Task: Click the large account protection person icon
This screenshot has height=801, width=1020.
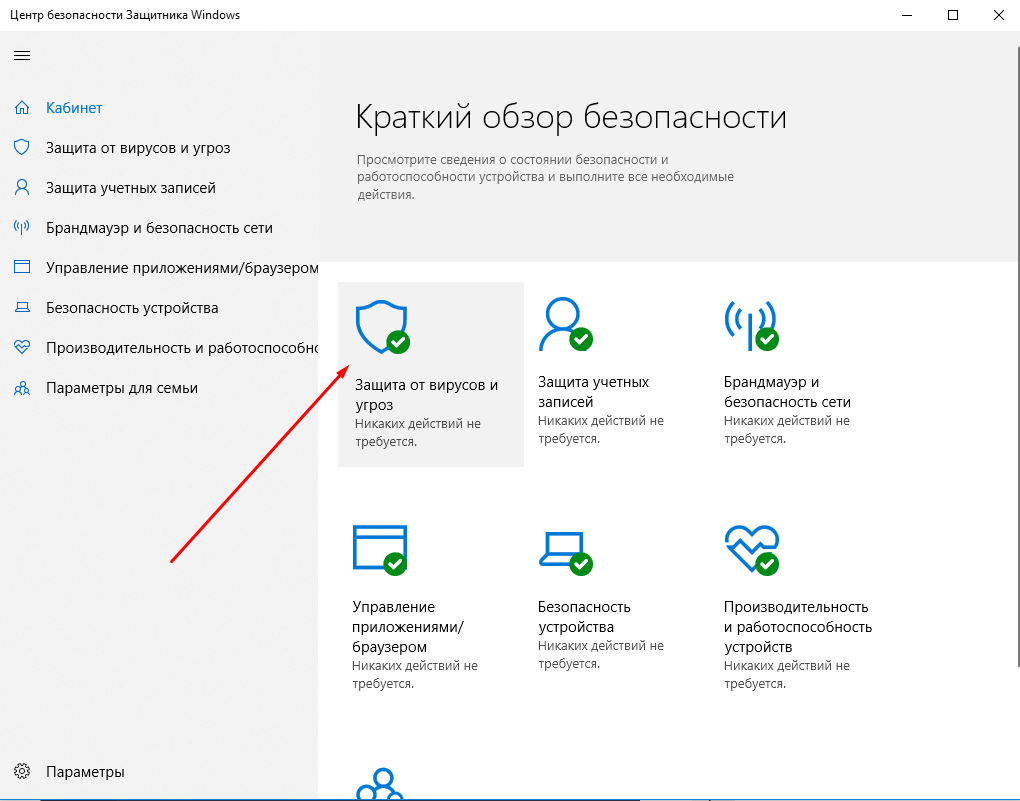Action: point(565,324)
